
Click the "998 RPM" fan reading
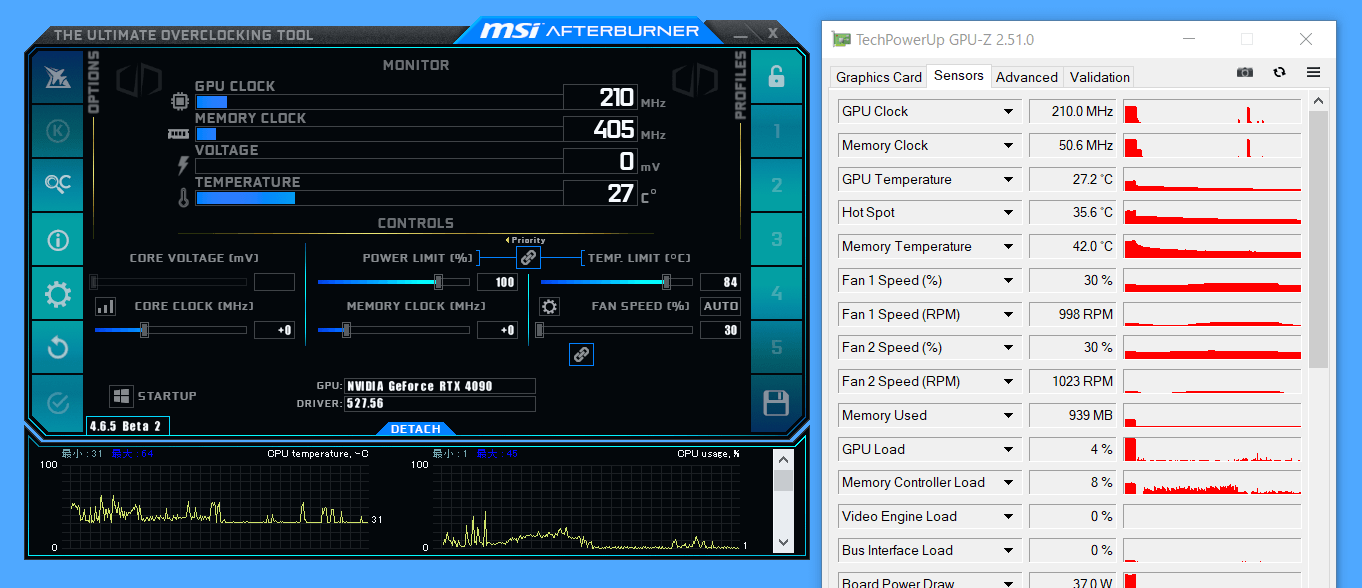(1085, 315)
